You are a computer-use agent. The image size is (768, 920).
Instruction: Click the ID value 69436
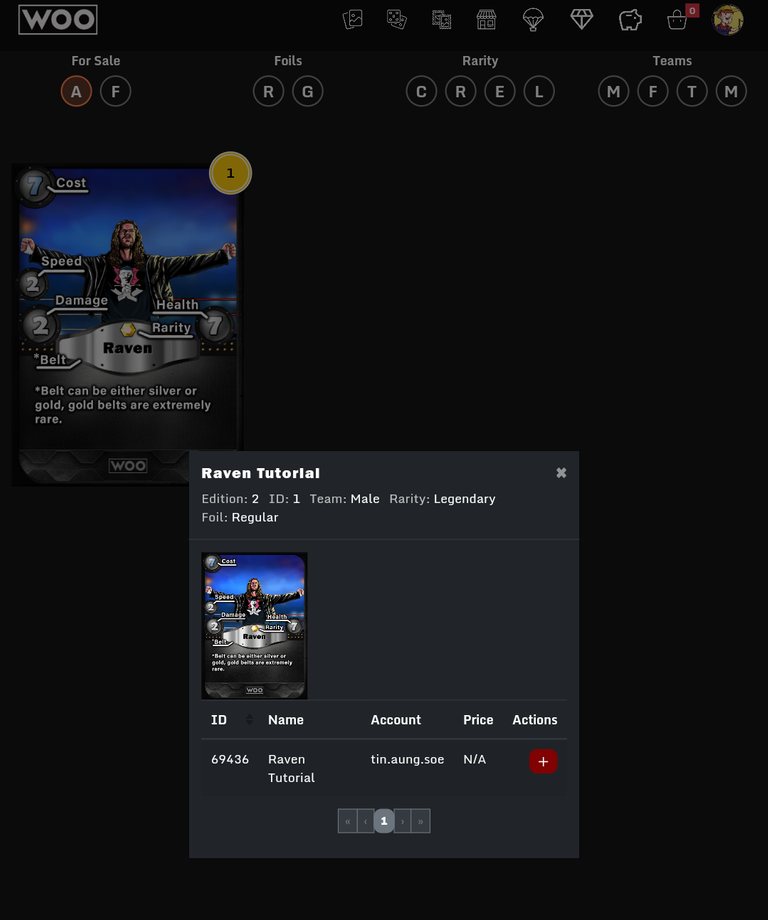click(230, 759)
